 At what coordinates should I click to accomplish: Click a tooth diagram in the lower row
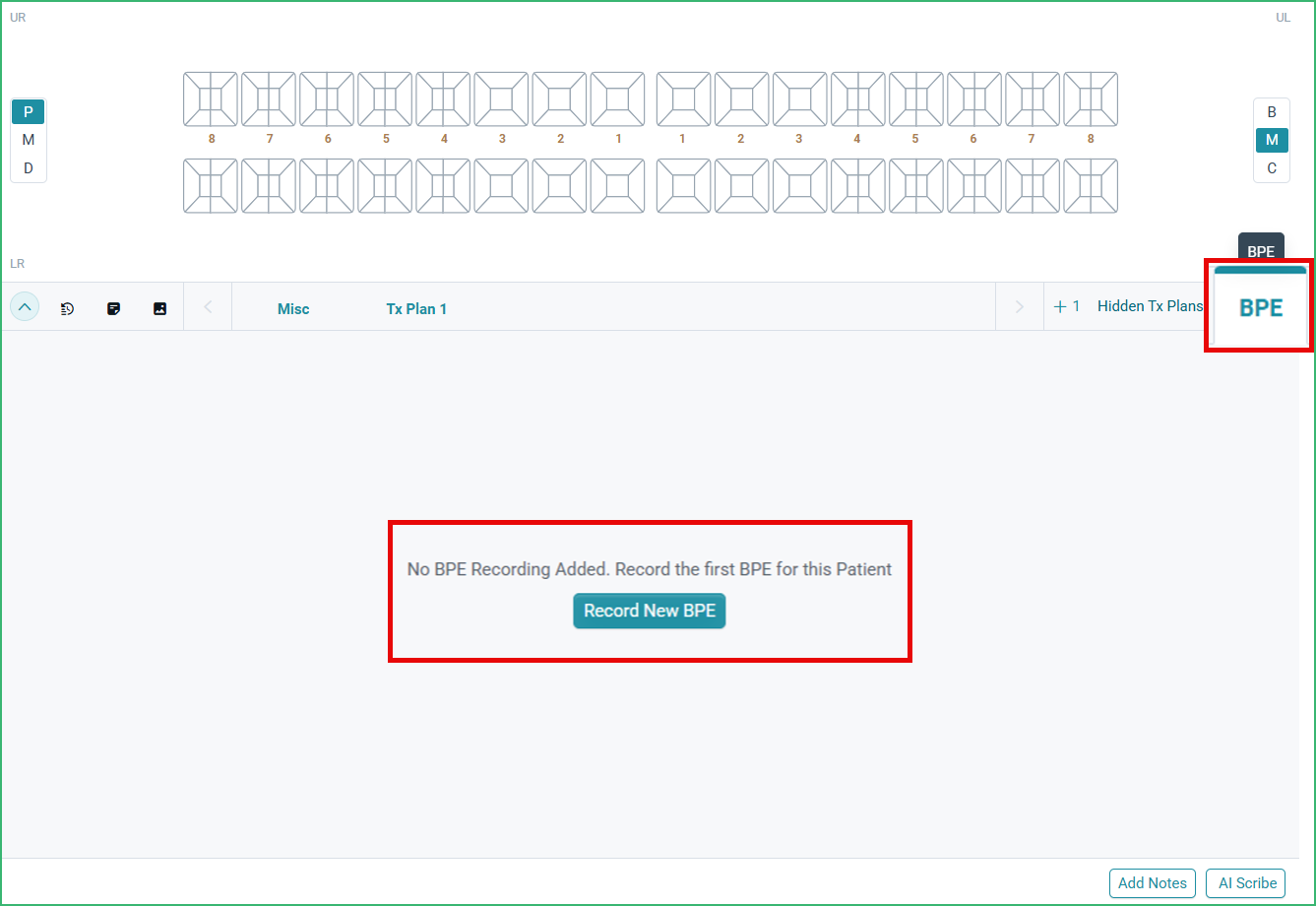click(211, 185)
